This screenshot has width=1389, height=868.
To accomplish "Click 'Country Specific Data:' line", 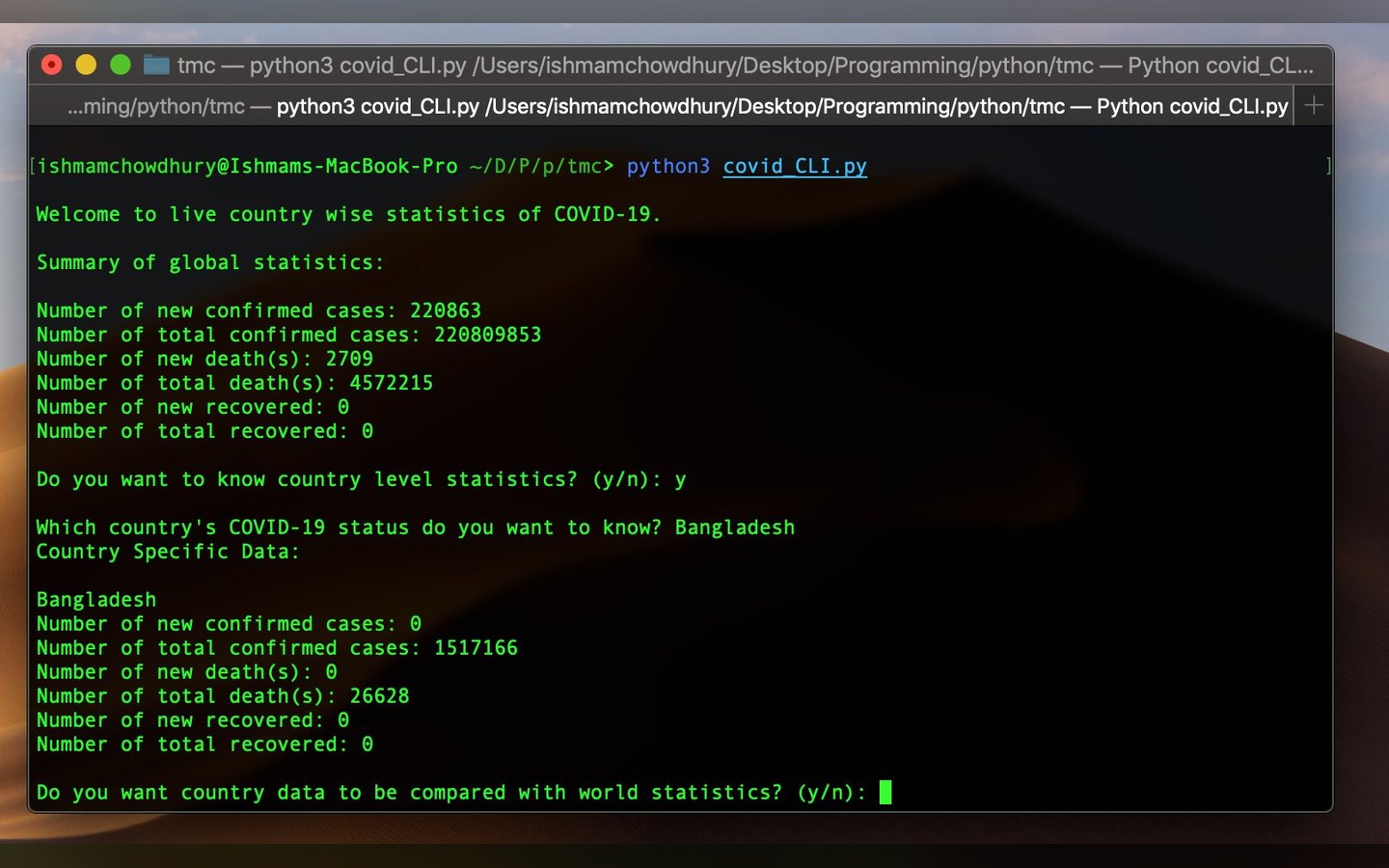I will click(x=168, y=552).
